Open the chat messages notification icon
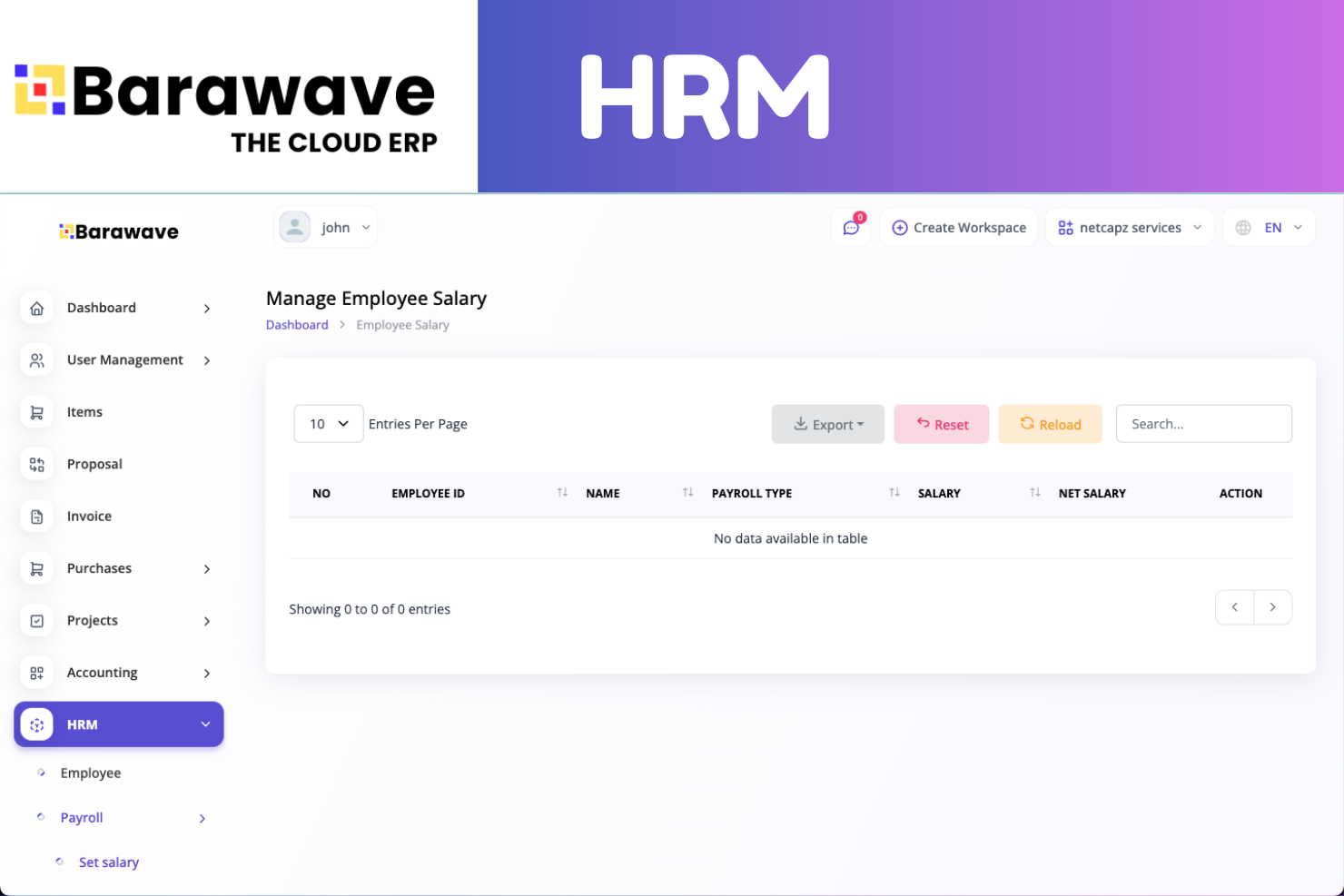Image resolution: width=1344 pixels, height=896 pixels. point(851,228)
